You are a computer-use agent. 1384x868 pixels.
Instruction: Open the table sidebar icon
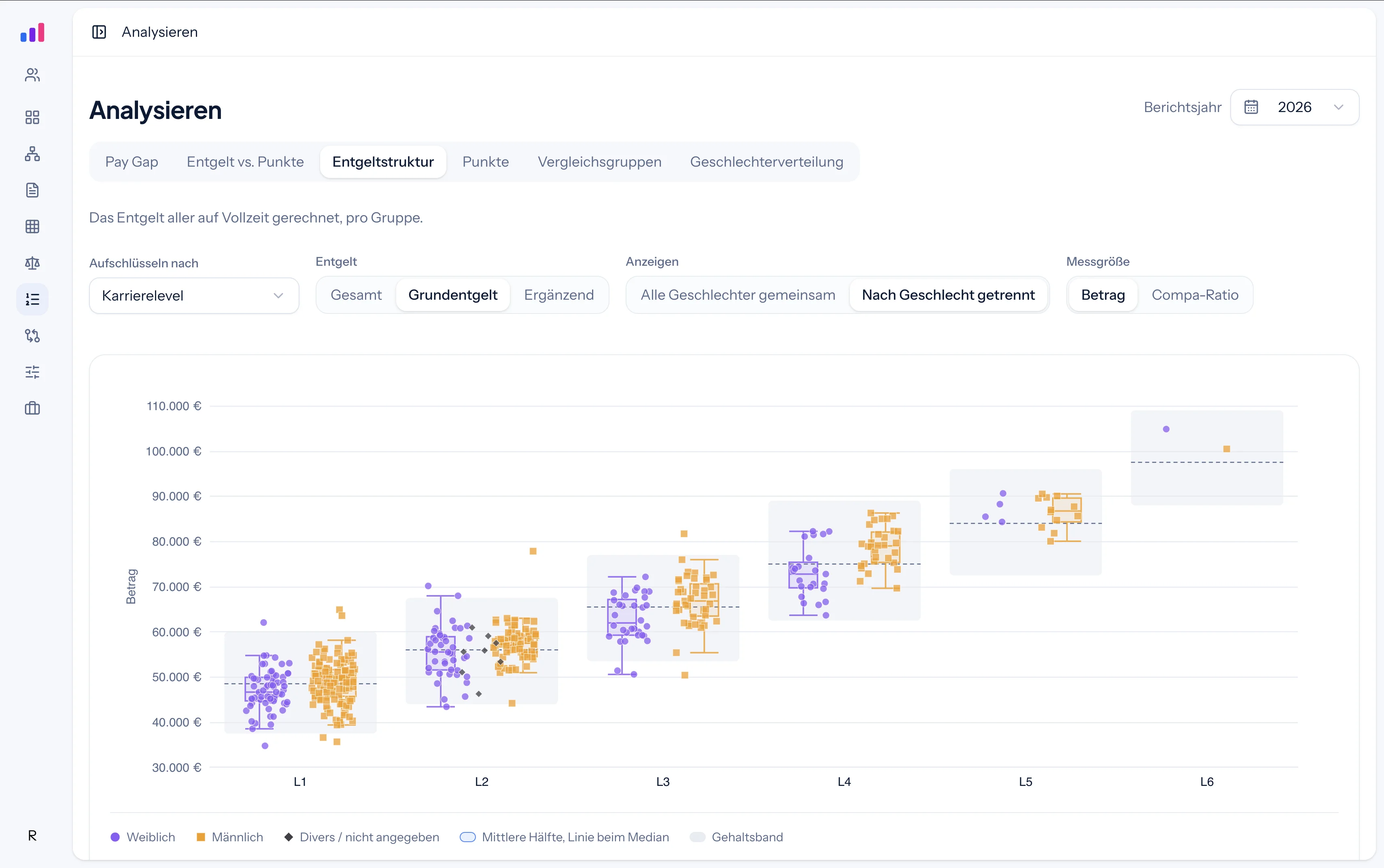pyautogui.click(x=32, y=227)
